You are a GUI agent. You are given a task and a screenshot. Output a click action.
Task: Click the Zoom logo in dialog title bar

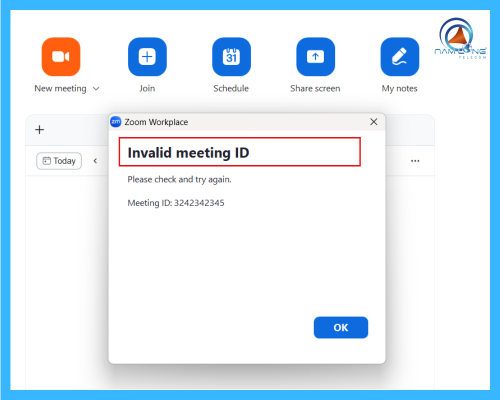click(116, 122)
